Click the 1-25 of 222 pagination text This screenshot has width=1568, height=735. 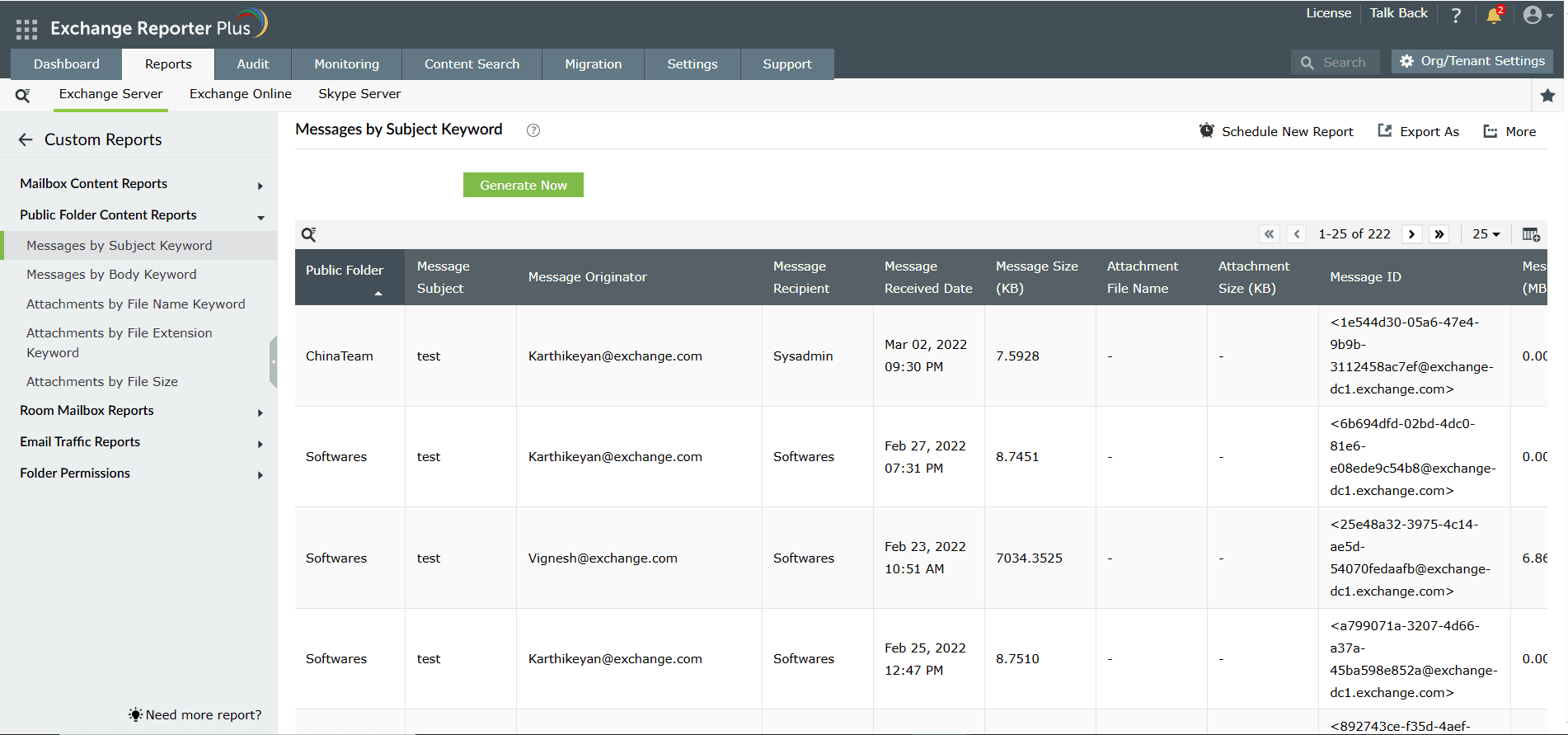pos(1354,234)
